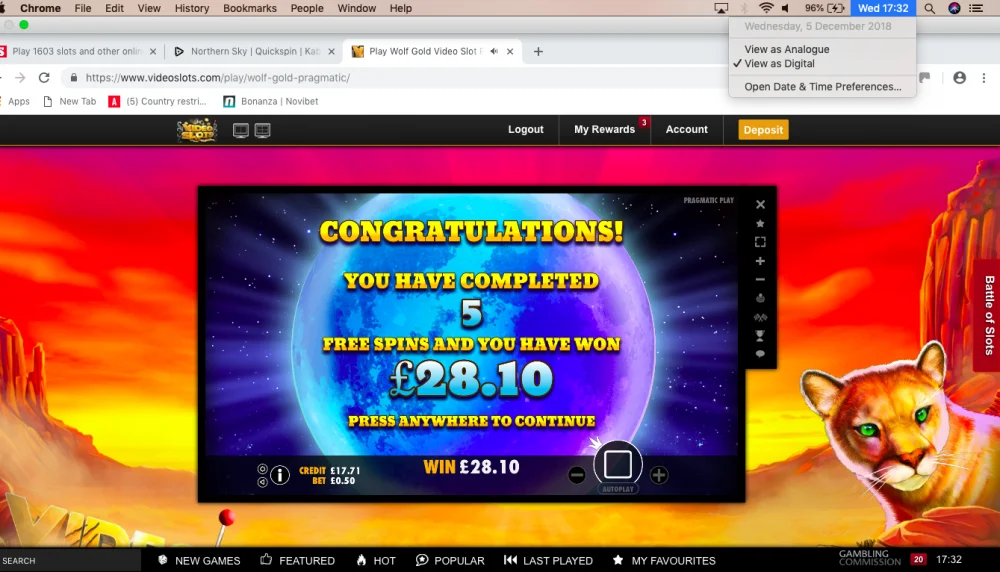Switch to Play 1603 slots tab
The image size is (1000, 572).
pos(77,52)
